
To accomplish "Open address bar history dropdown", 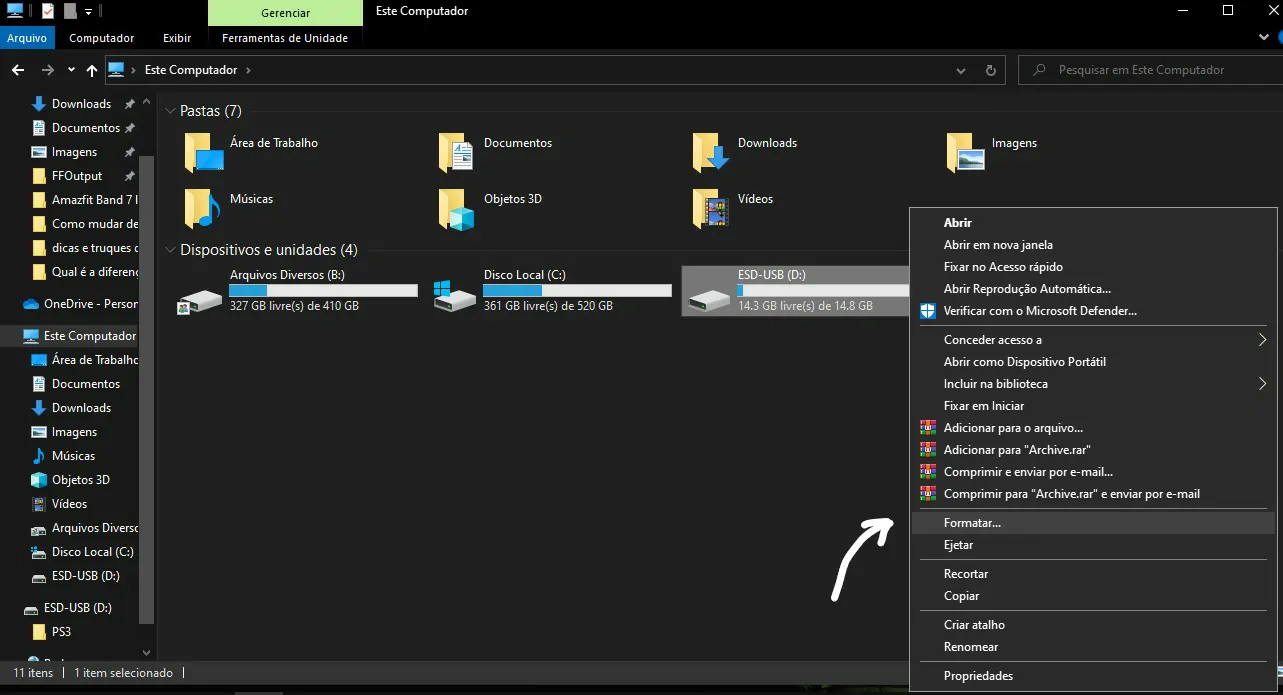I will click(x=961, y=70).
